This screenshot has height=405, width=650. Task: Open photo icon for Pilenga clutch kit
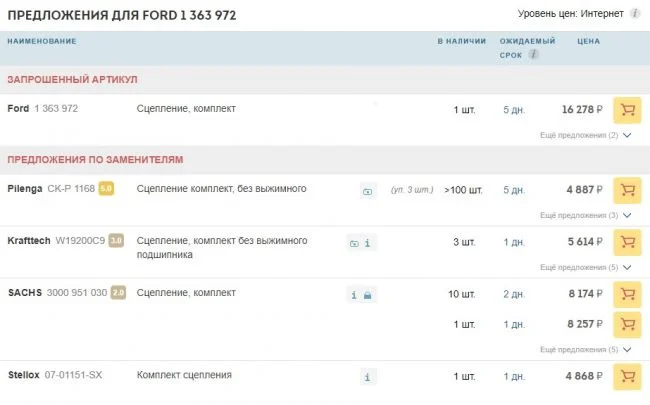click(x=367, y=190)
